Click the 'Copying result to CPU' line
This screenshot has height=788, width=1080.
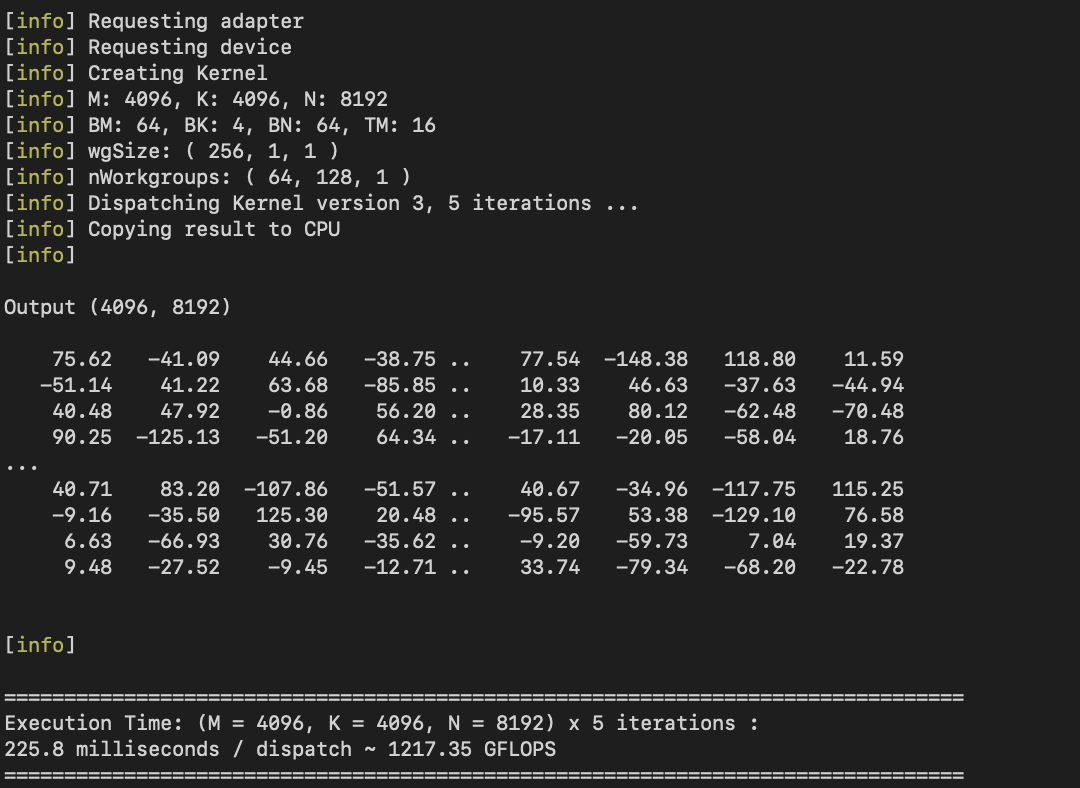172,229
